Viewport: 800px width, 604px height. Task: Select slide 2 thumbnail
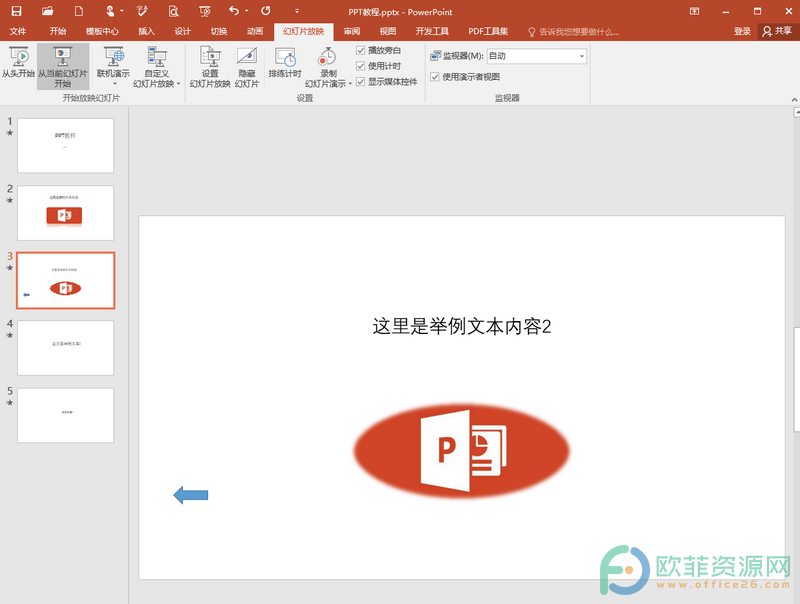point(65,213)
